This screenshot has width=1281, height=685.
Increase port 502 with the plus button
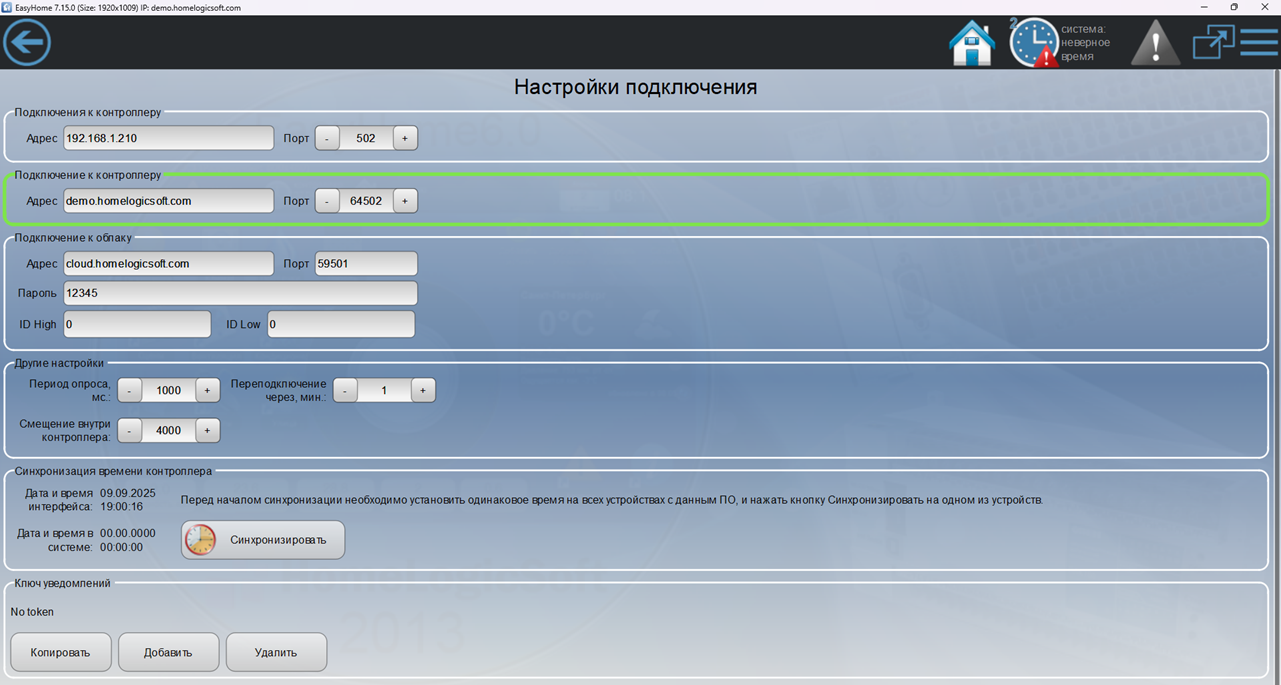[x=405, y=138]
